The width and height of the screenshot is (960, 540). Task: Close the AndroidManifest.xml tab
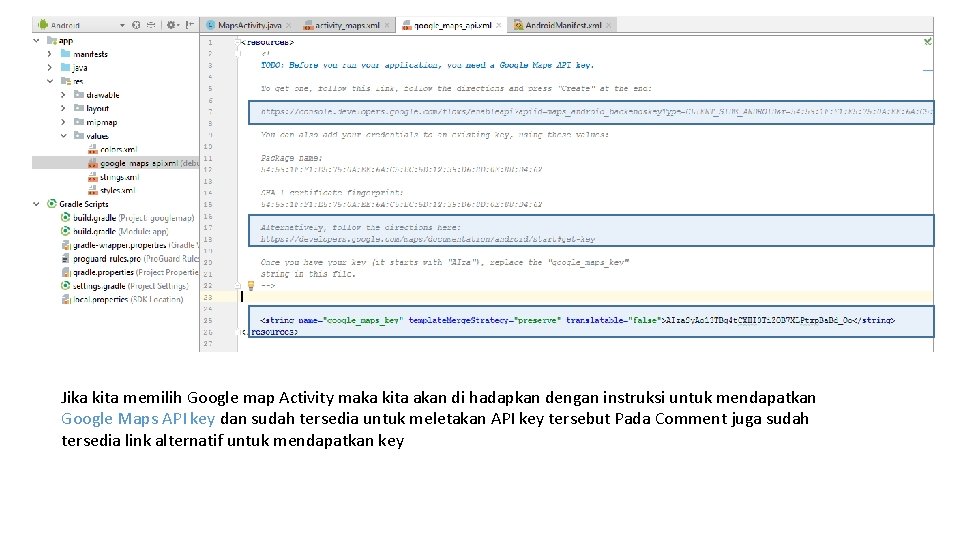pyautogui.click(x=609, y=25)
